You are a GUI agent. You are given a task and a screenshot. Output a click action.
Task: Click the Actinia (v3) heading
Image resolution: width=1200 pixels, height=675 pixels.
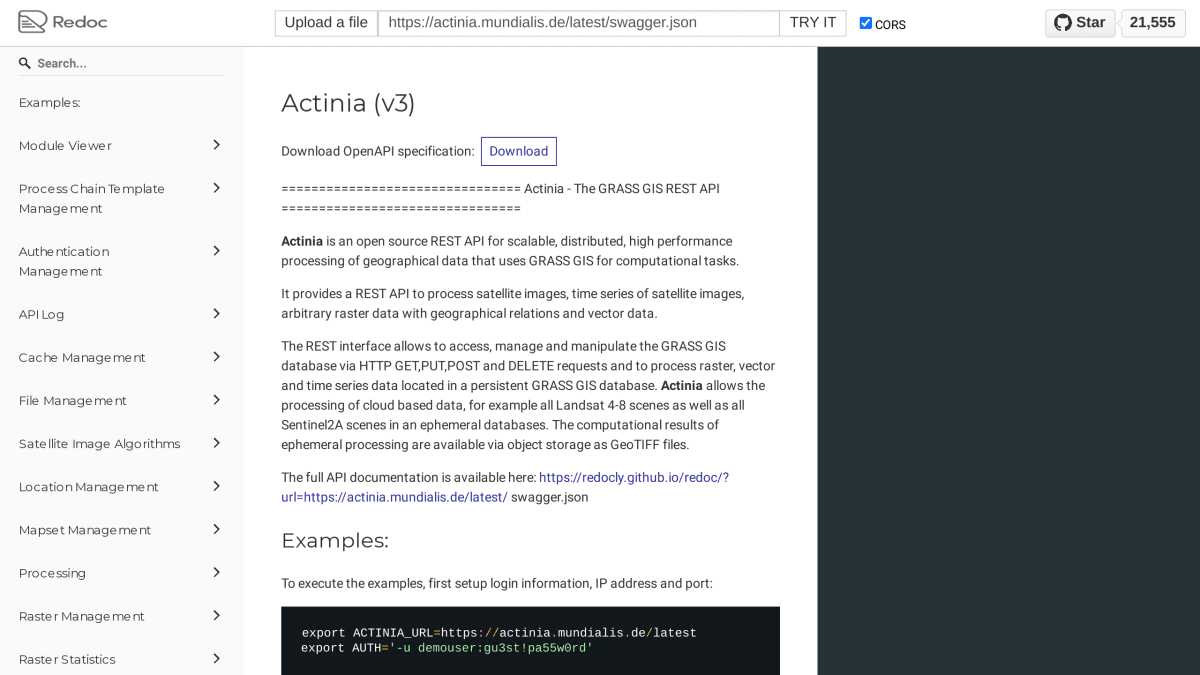[348, 103]
